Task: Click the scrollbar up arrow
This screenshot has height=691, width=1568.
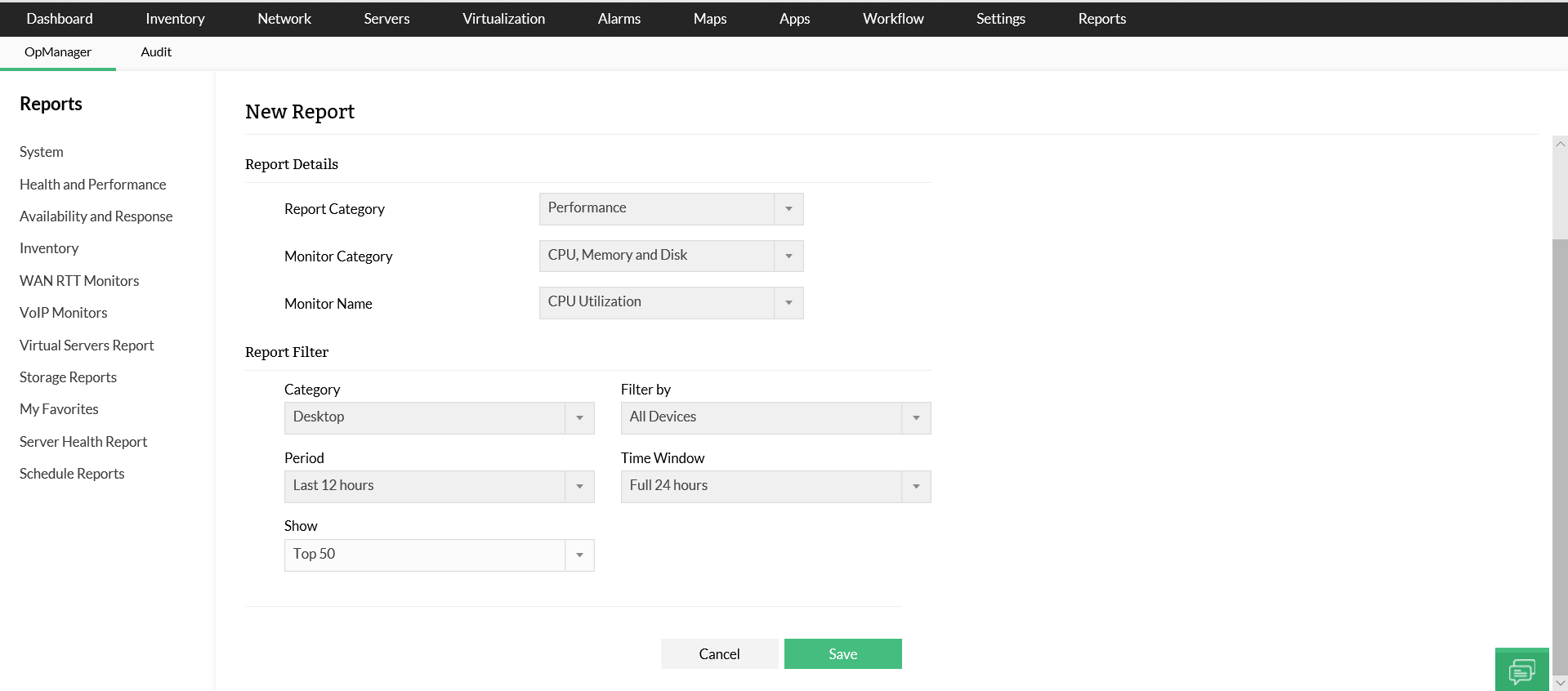Action: (1560, 145)
